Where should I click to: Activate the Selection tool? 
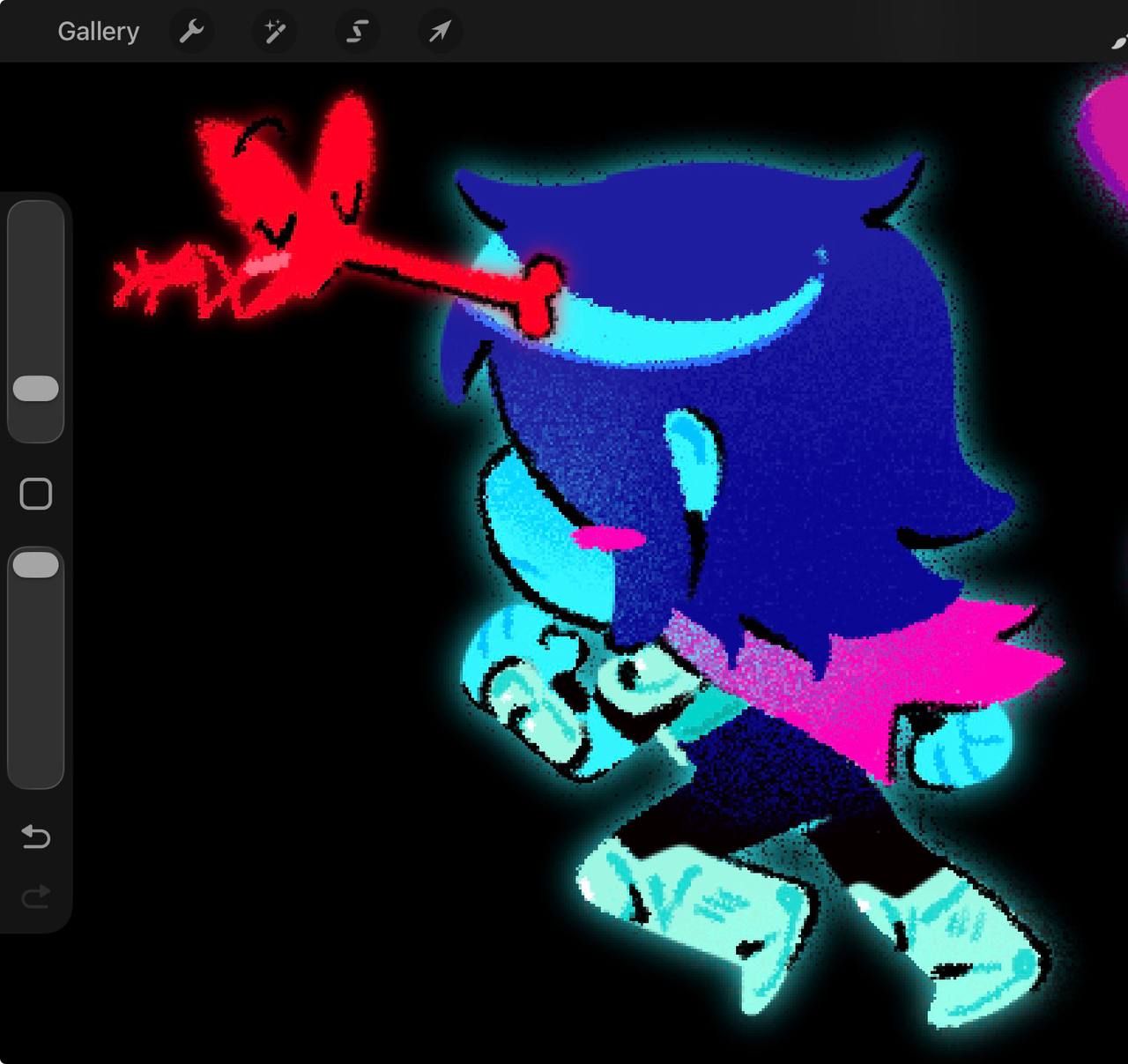point(357,32)
